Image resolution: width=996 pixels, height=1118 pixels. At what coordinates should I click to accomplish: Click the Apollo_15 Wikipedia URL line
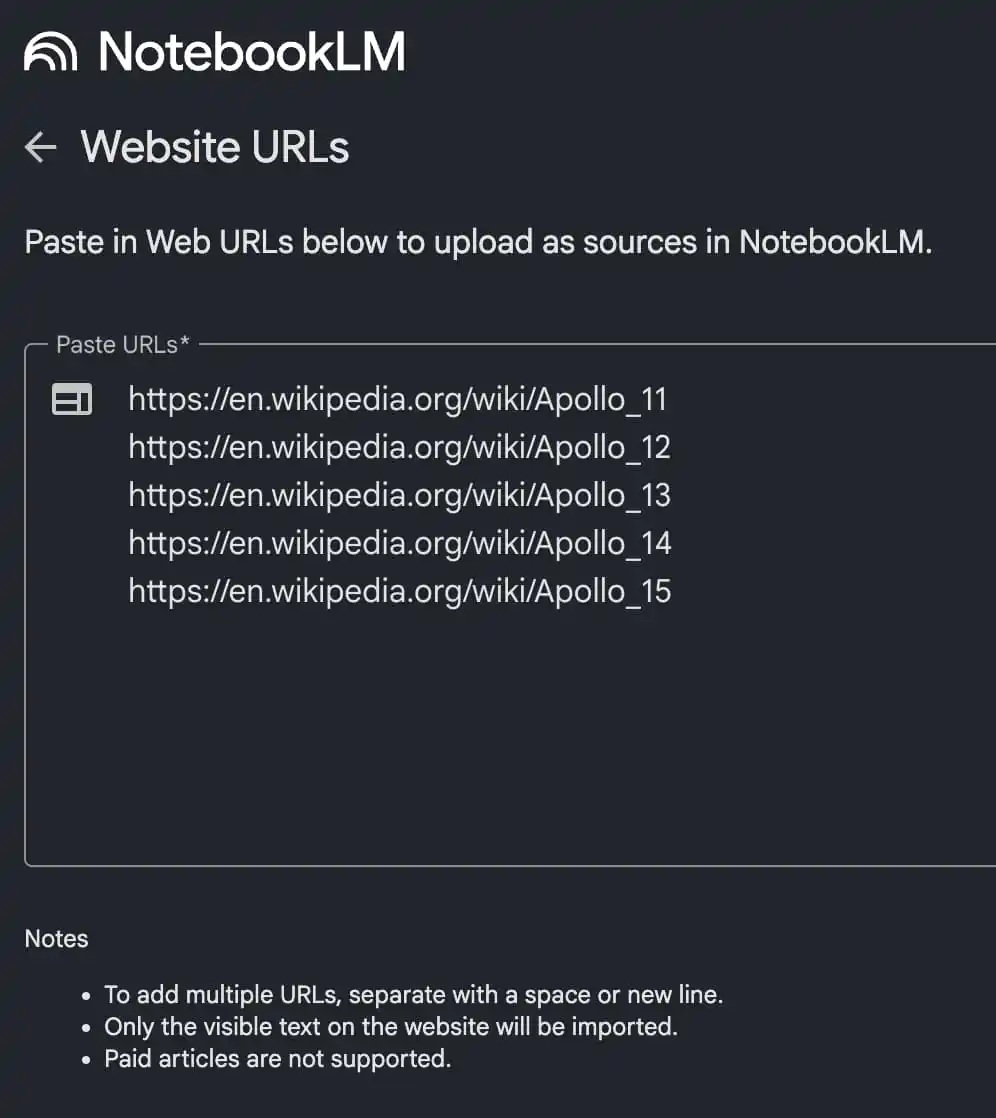click(x=399, y=591)
